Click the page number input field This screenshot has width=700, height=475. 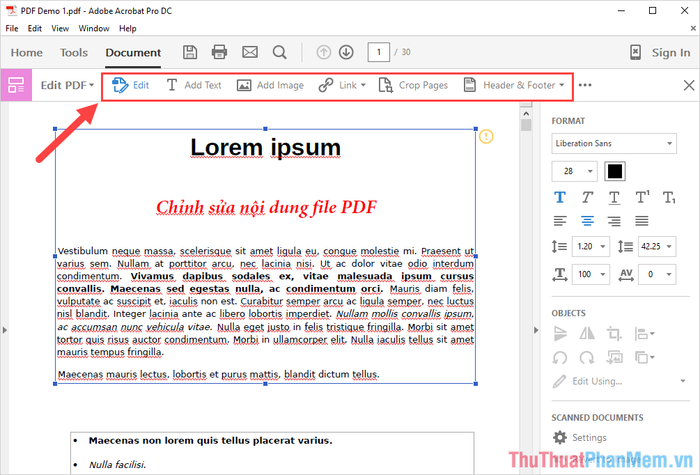378,52
